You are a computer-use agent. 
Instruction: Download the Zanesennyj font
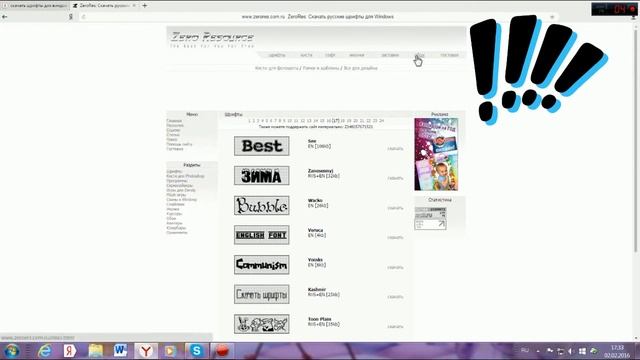[x=395, y=178]
